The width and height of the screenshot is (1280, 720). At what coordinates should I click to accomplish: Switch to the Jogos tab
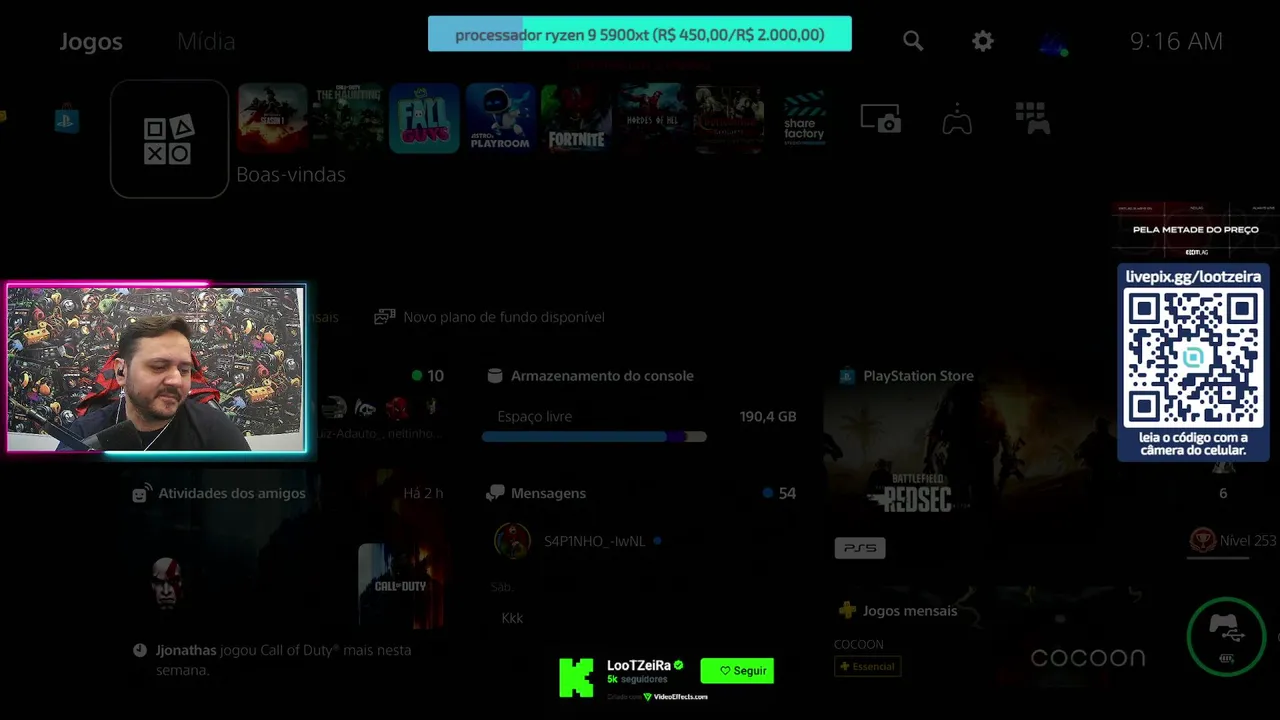coord(91,41)
